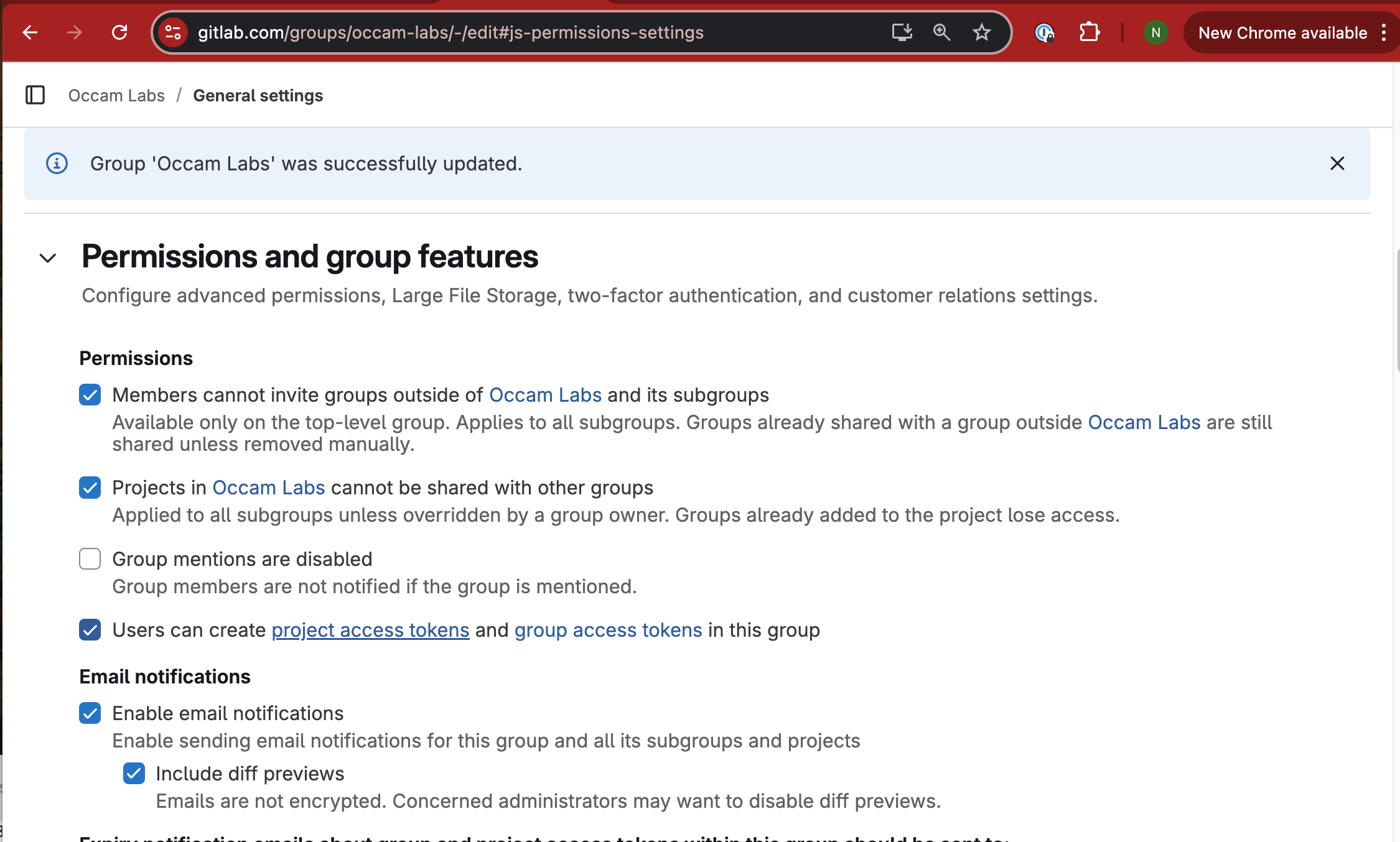
Task: Uncheck Include diff previews
Action: point(134,773)
